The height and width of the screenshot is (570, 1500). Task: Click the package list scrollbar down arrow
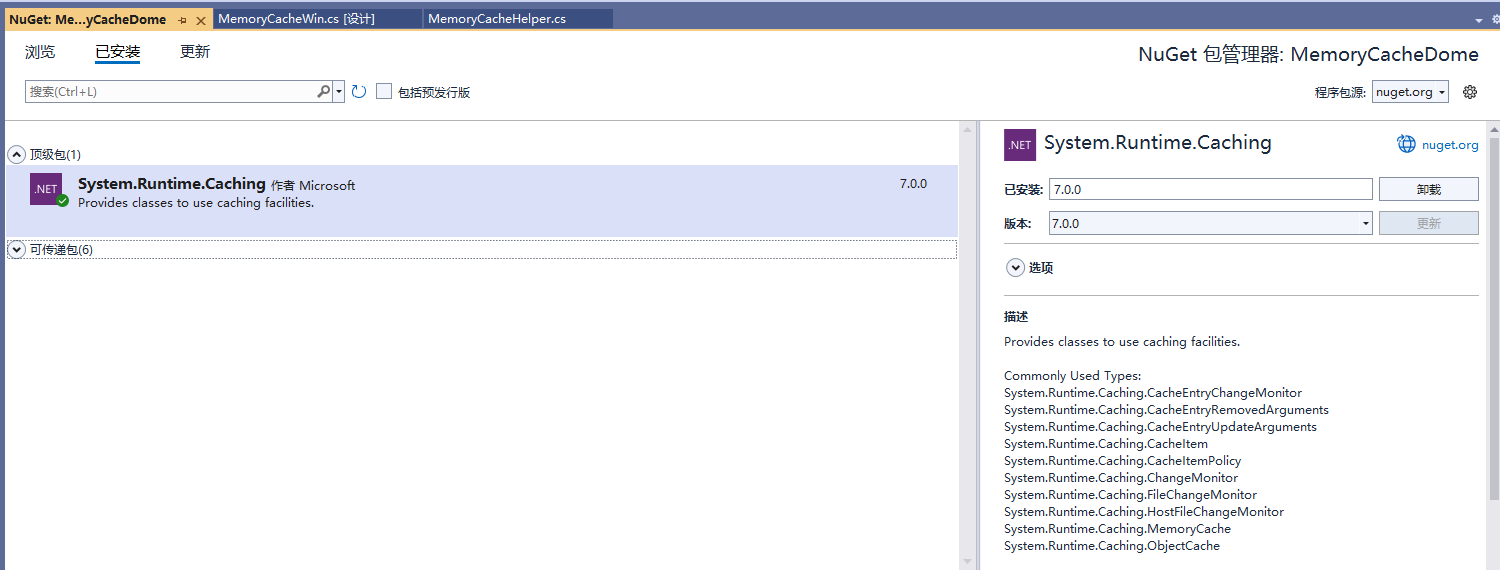click(967, 562)
